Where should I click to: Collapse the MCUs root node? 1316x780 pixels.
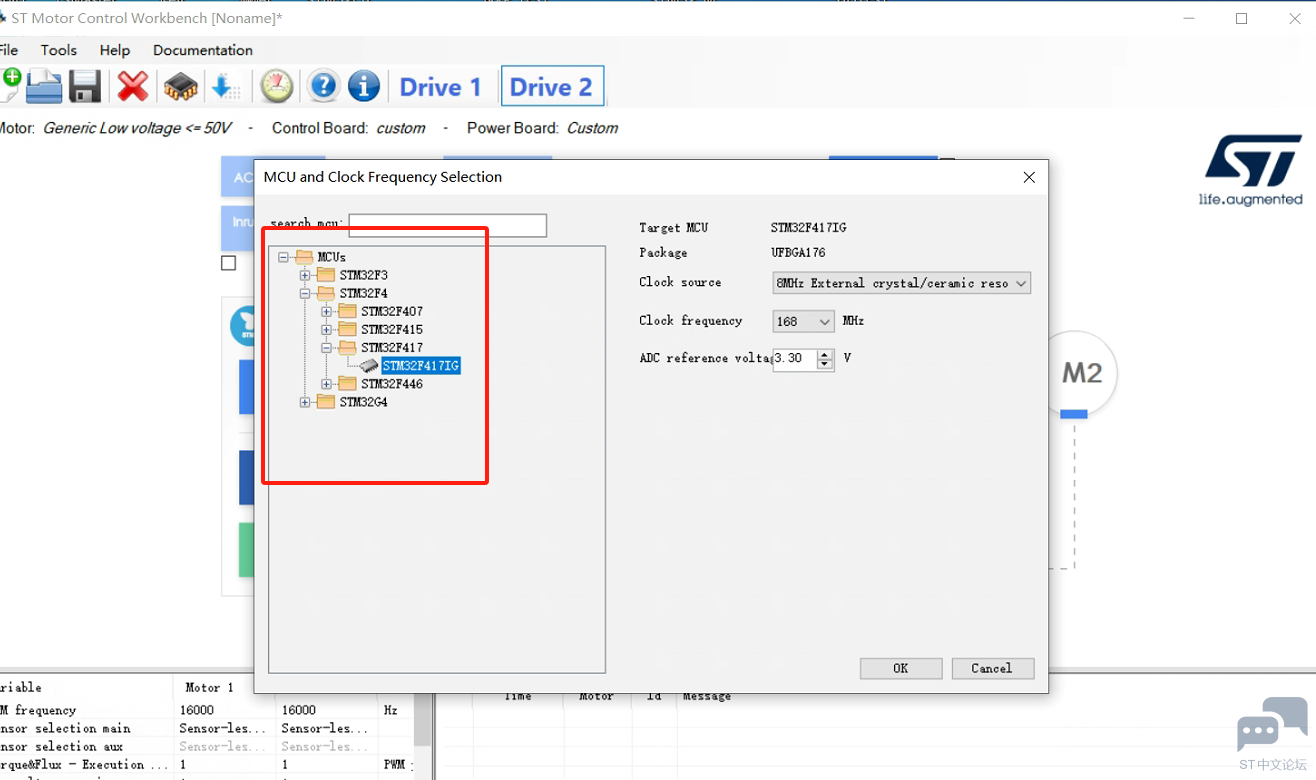(x=284, y=257)
